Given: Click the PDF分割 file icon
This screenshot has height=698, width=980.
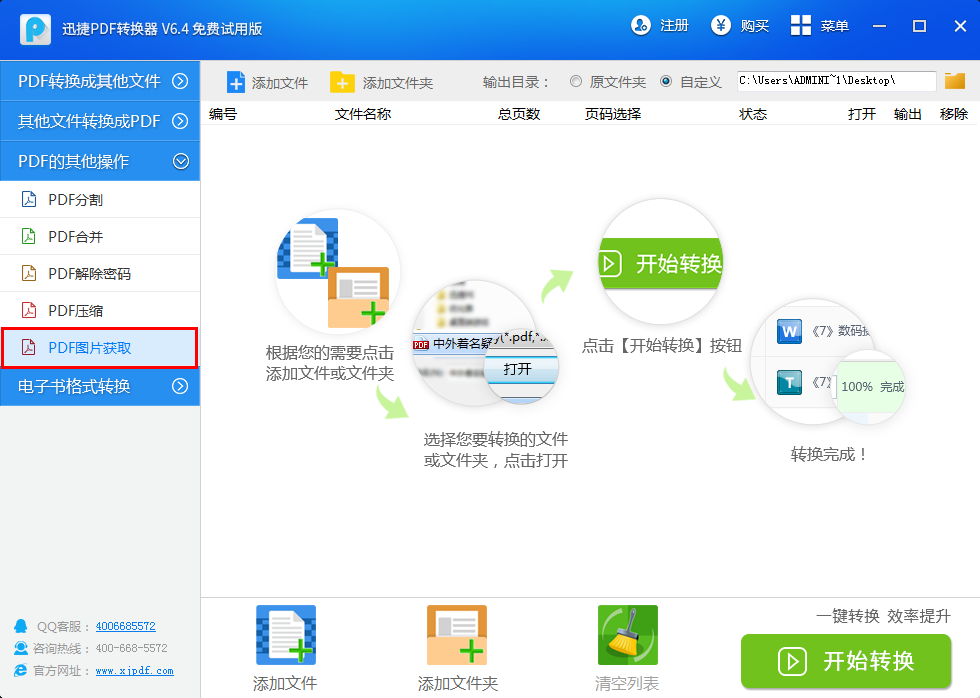Looking at the screenshot, I should (29, 199).
